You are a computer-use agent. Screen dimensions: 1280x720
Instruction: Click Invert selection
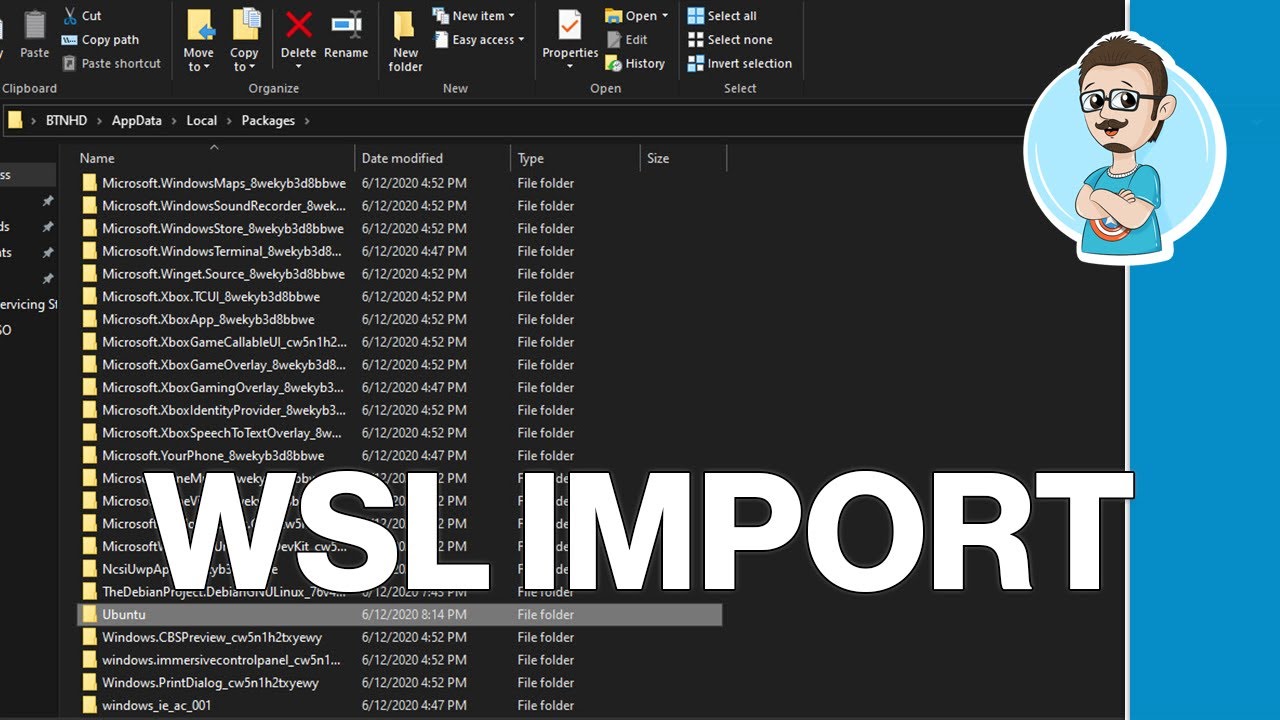[x=739, y=63]
